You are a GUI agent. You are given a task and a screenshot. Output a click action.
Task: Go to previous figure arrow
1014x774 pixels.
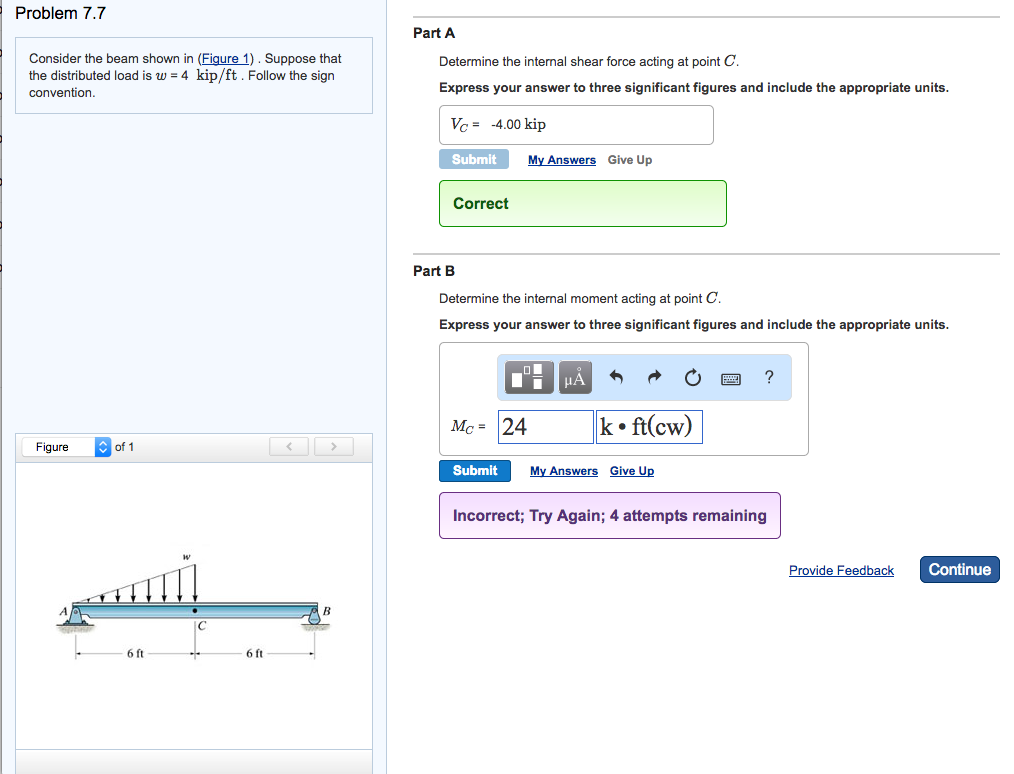288,447
